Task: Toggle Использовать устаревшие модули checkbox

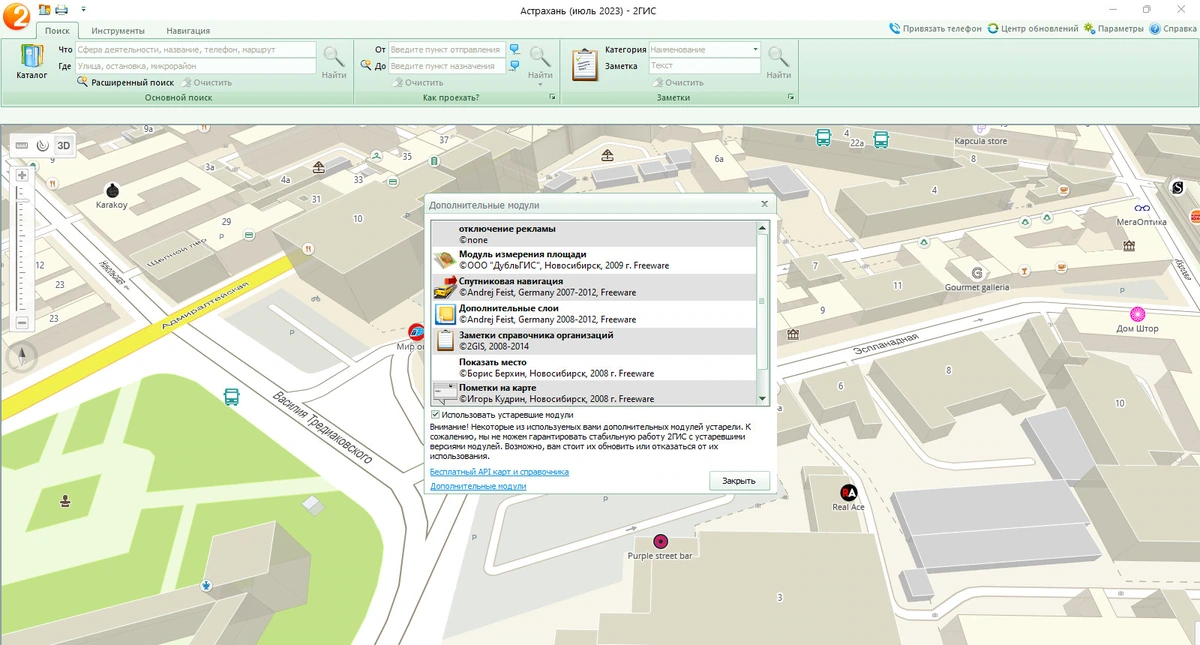Action: click(x=435, y=414)
